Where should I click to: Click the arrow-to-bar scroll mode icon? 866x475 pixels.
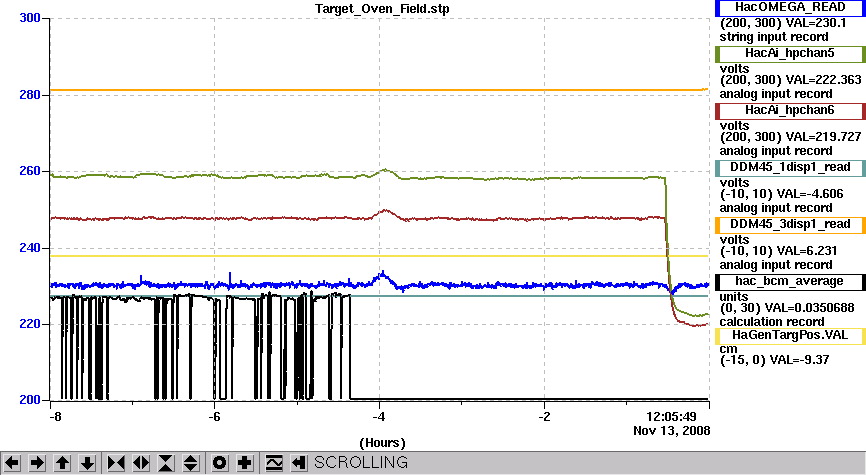click(x=299, y=462)
